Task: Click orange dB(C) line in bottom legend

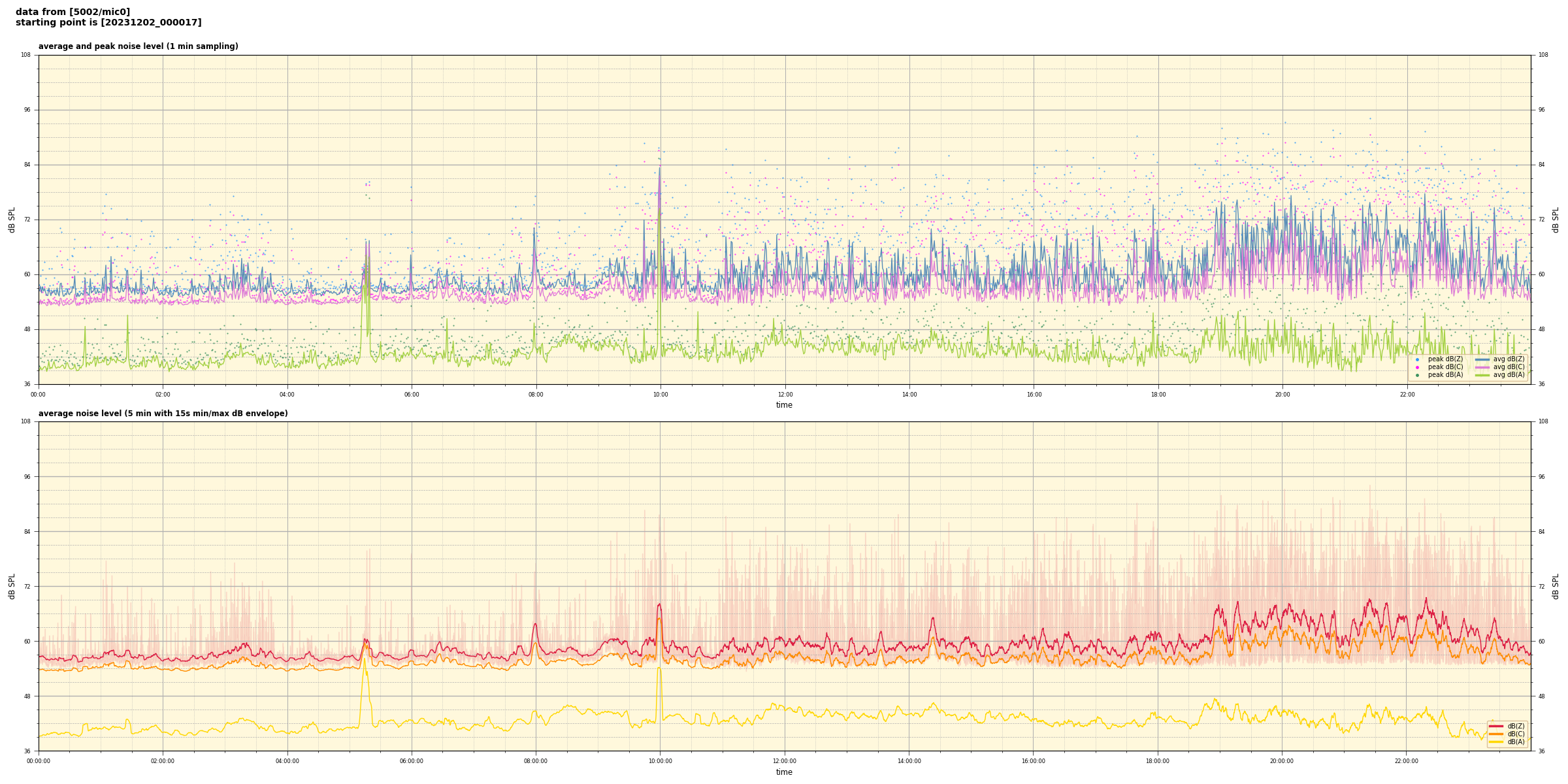Action: click(x=1497, y=734)
